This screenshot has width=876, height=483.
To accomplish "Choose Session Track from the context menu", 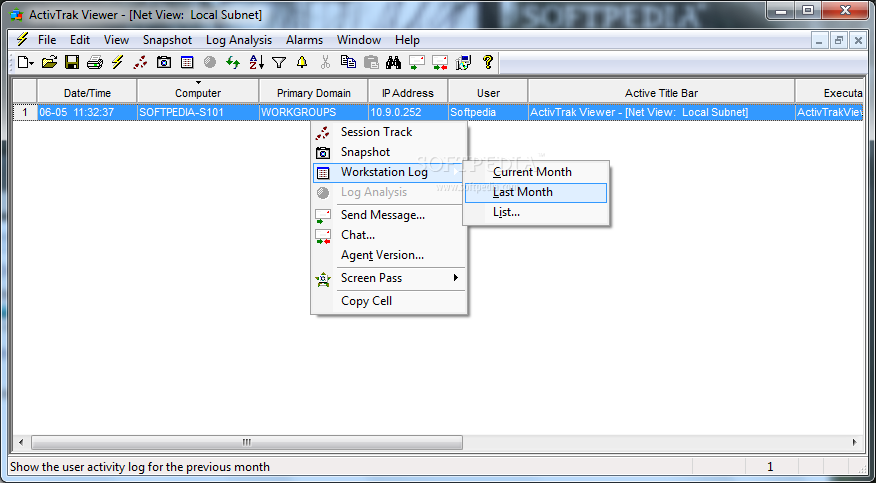I will point(389,132).
